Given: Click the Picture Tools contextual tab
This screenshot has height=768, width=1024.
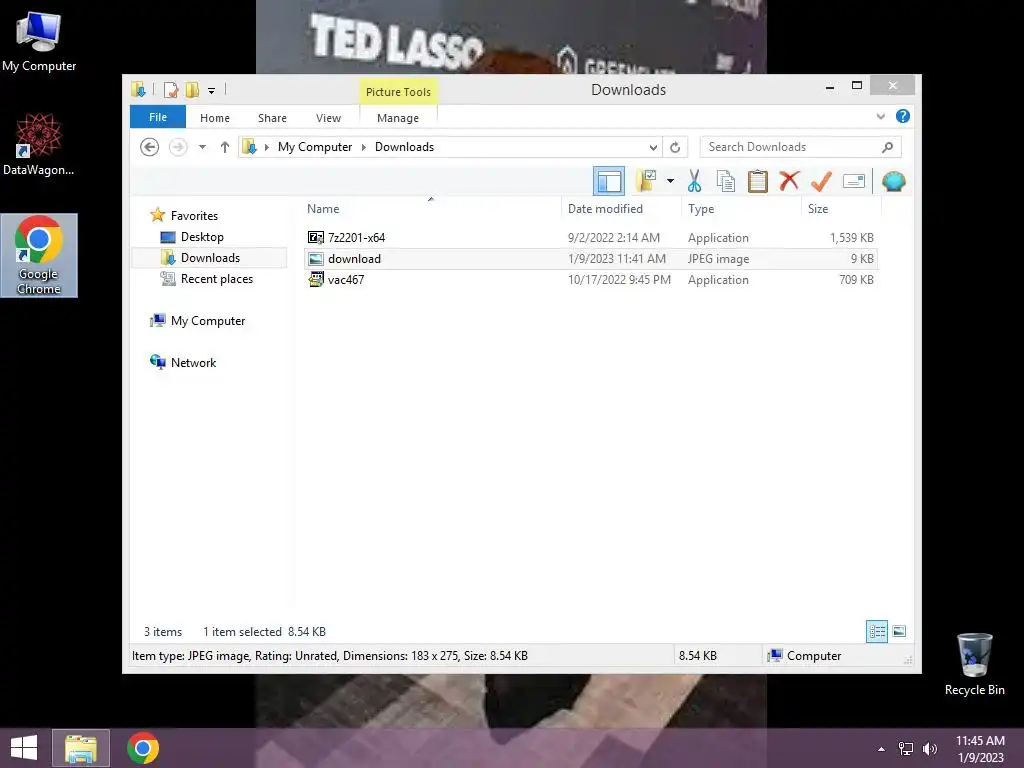Looking at the screenshot, I should (x=398, y=91).
